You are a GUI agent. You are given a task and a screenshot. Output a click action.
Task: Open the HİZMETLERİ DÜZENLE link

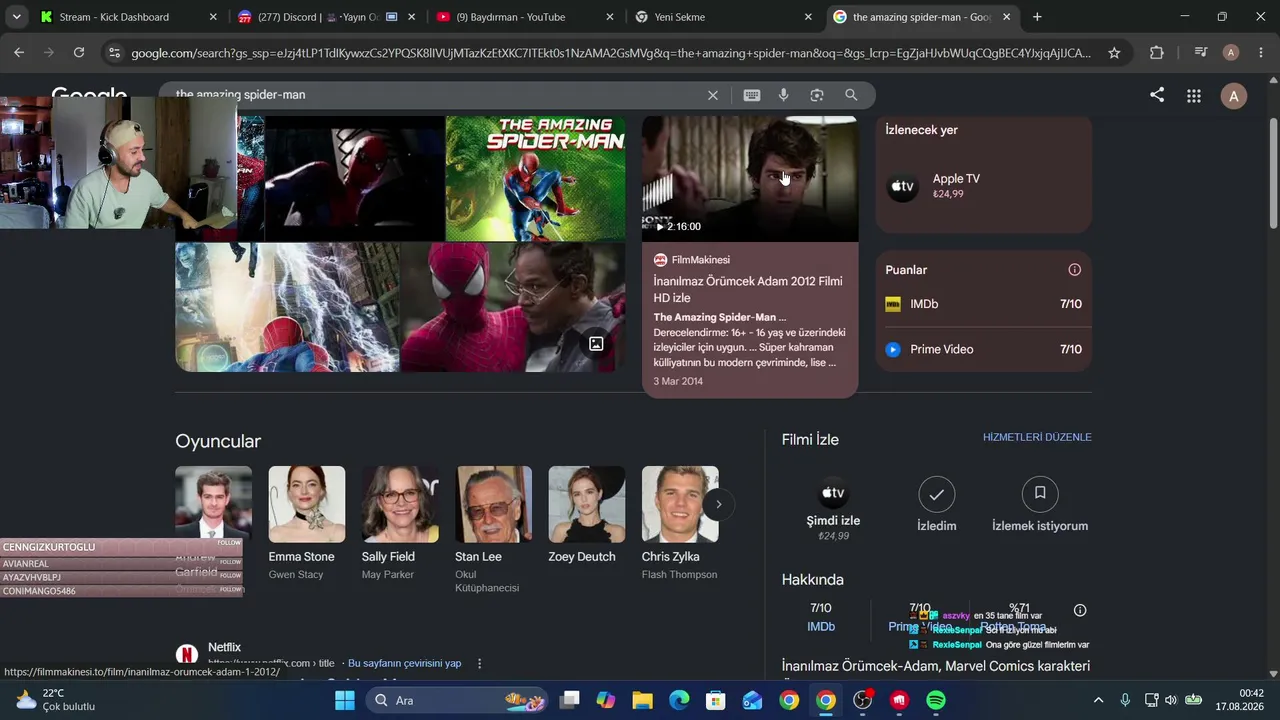[x=1037, y=437]
